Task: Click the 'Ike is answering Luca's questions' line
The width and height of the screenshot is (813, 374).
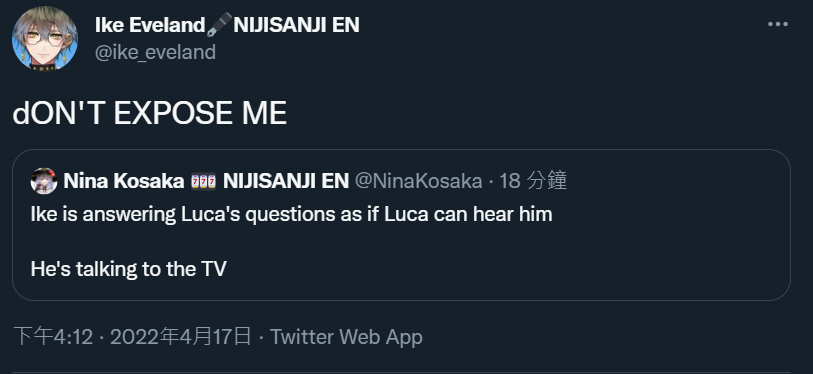Action: coord(291,214)
